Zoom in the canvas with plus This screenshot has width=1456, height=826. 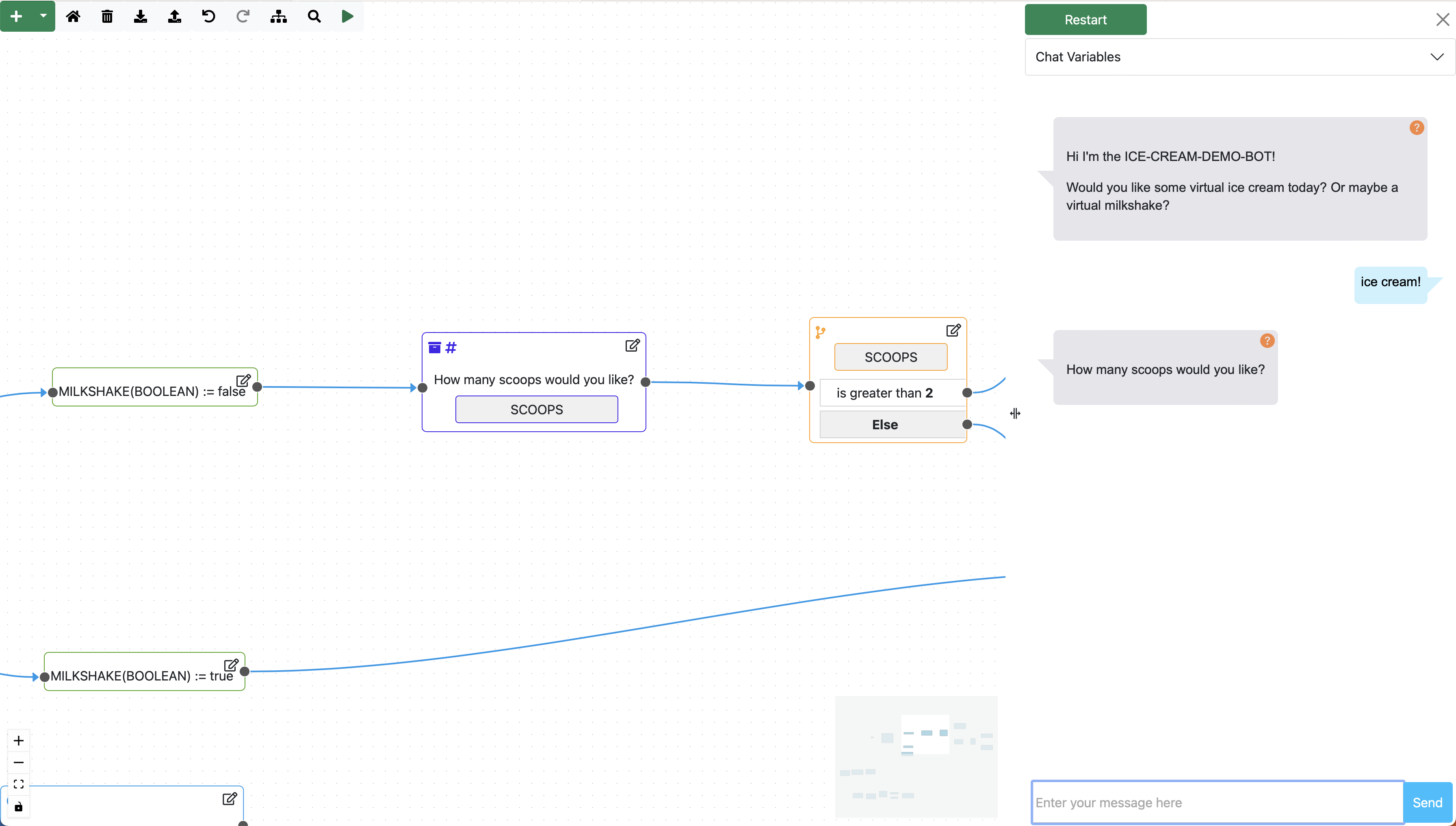click(x=19, y=740)
